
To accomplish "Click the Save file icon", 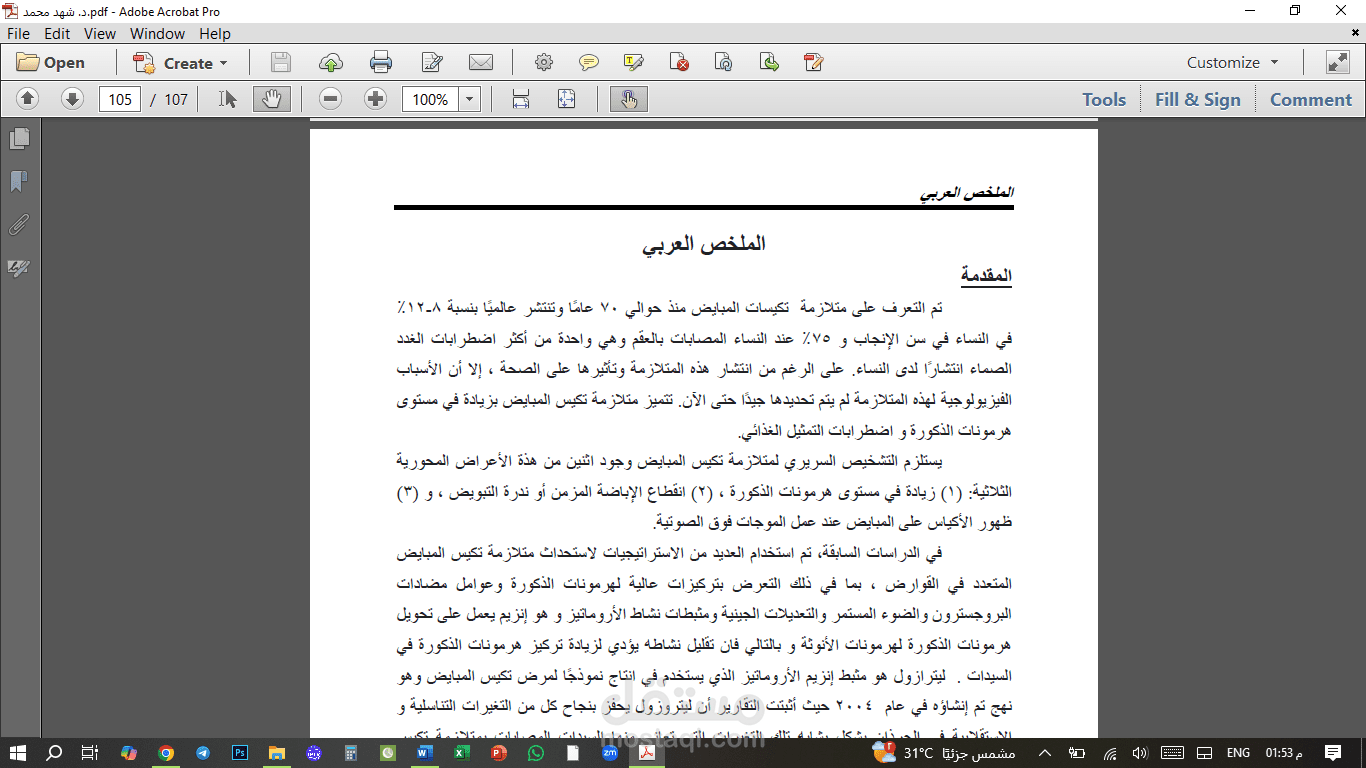I will coord(281,63).
